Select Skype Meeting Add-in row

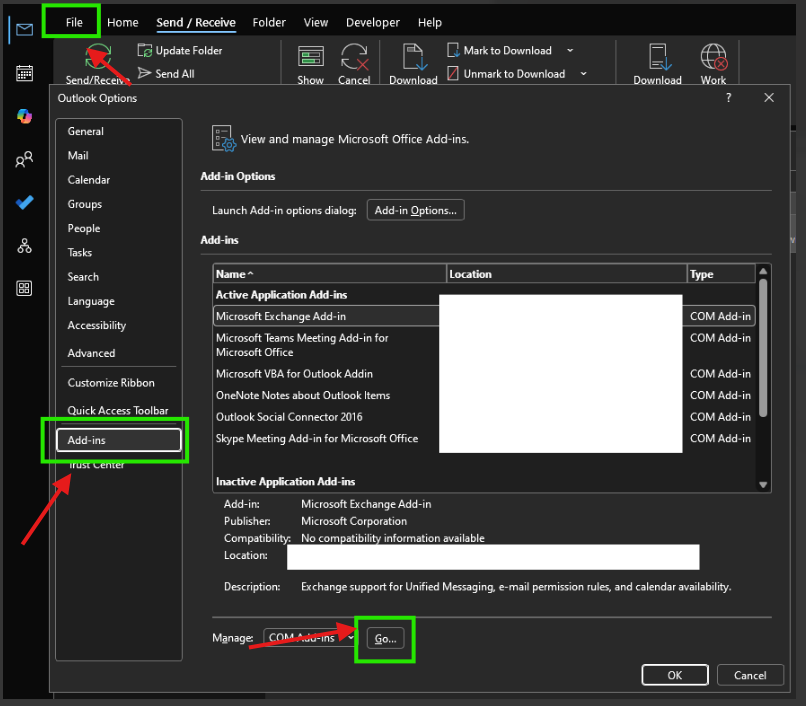(x=484, y=439)
